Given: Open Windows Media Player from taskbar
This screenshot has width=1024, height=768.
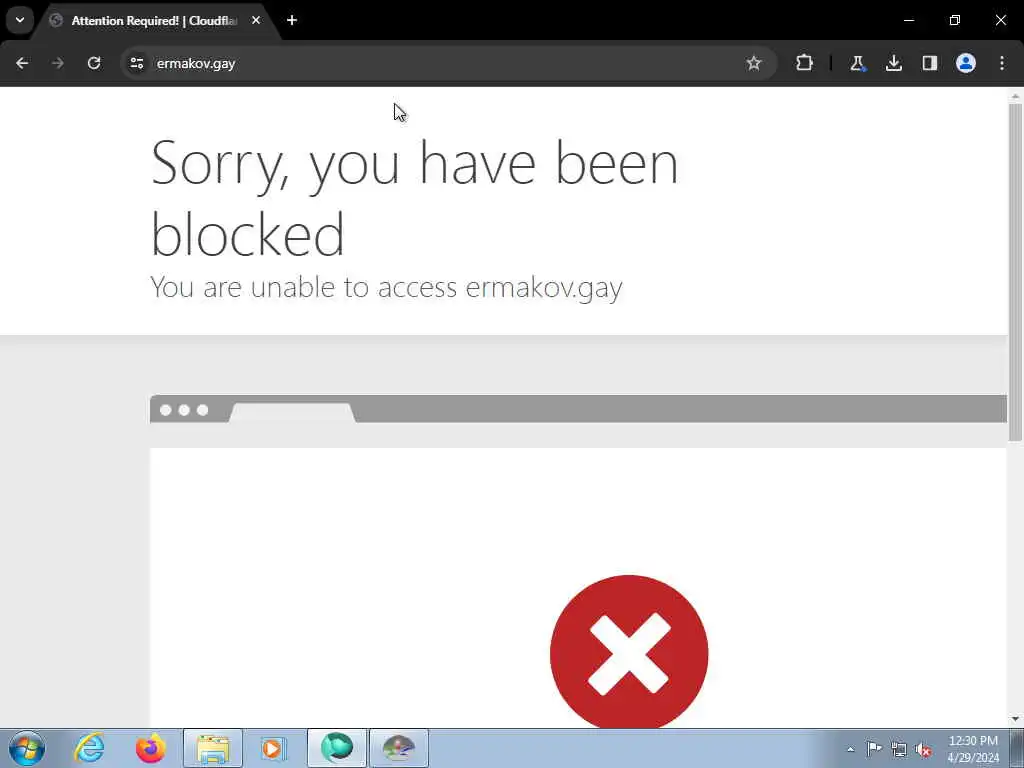Looking at the screenshot, I should click(273, 748).
